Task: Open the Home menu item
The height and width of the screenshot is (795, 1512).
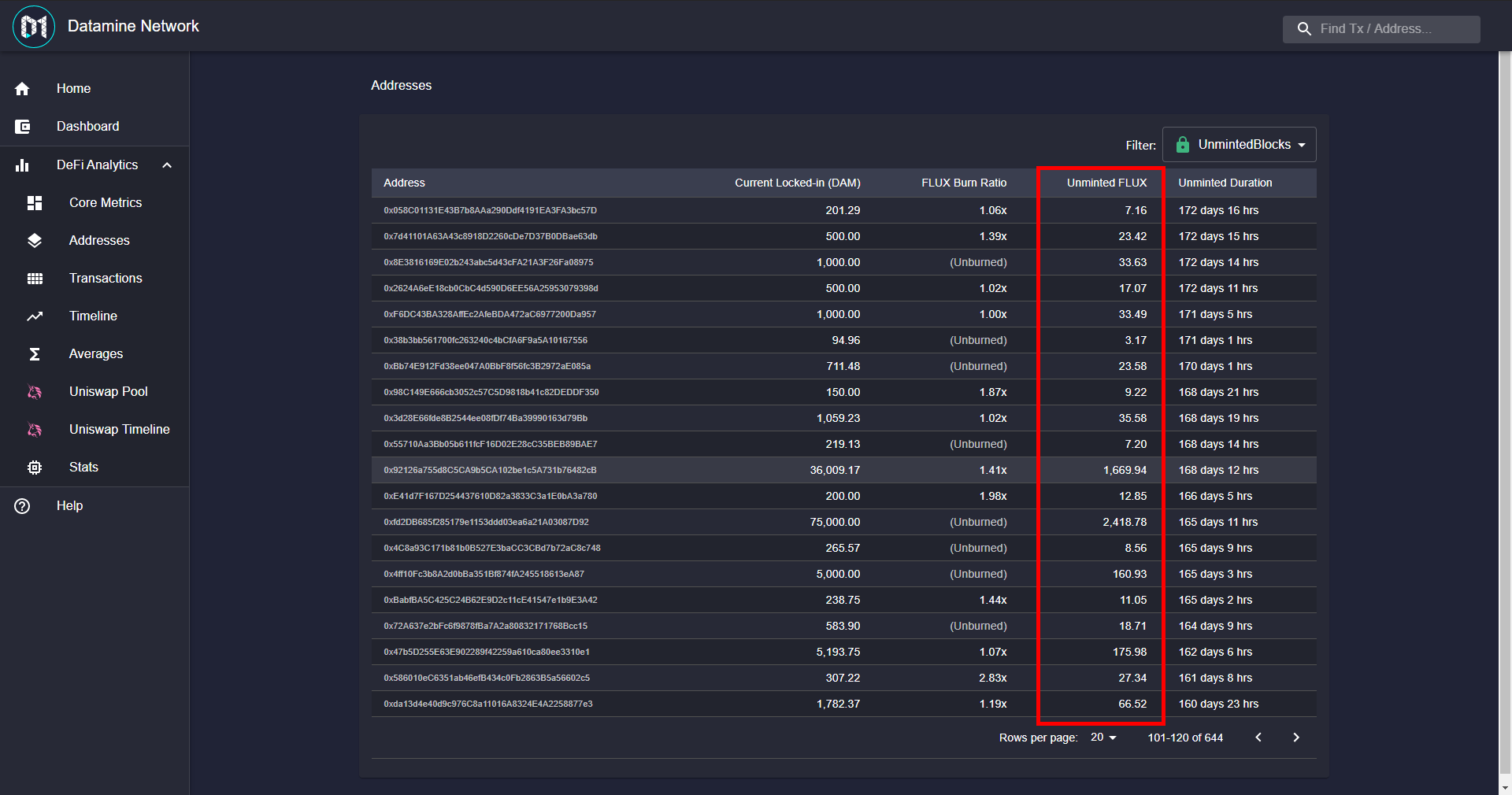Action: (94, 89)
